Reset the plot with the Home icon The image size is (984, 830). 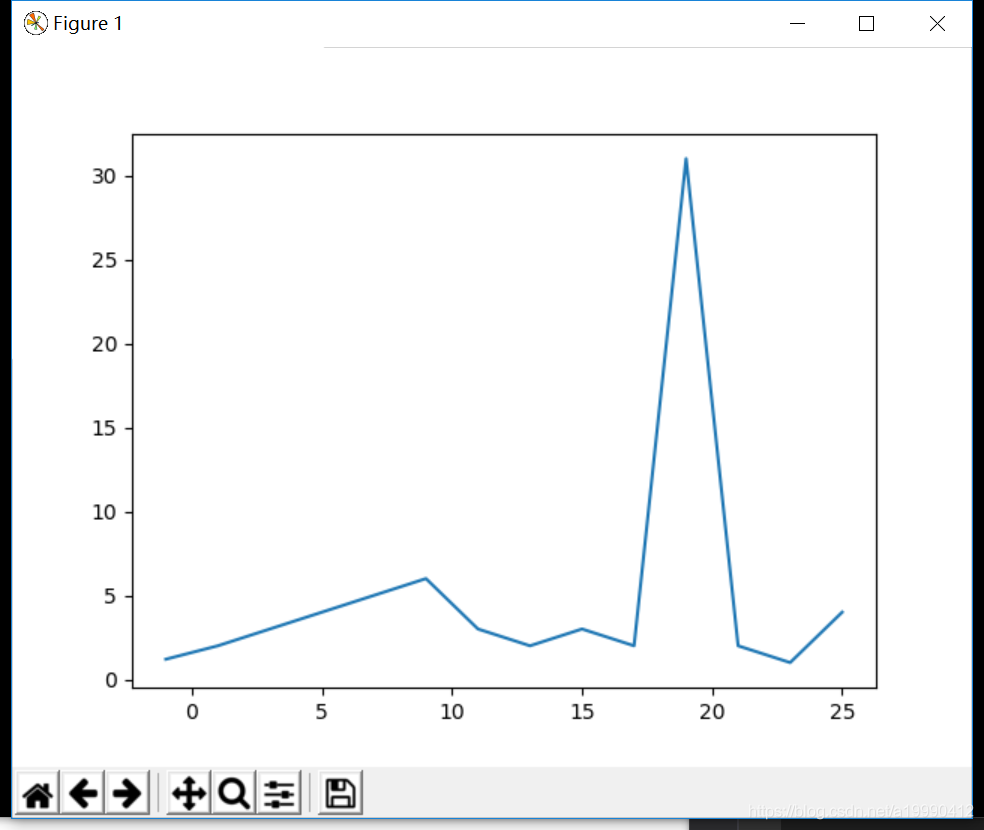(38, 793)
